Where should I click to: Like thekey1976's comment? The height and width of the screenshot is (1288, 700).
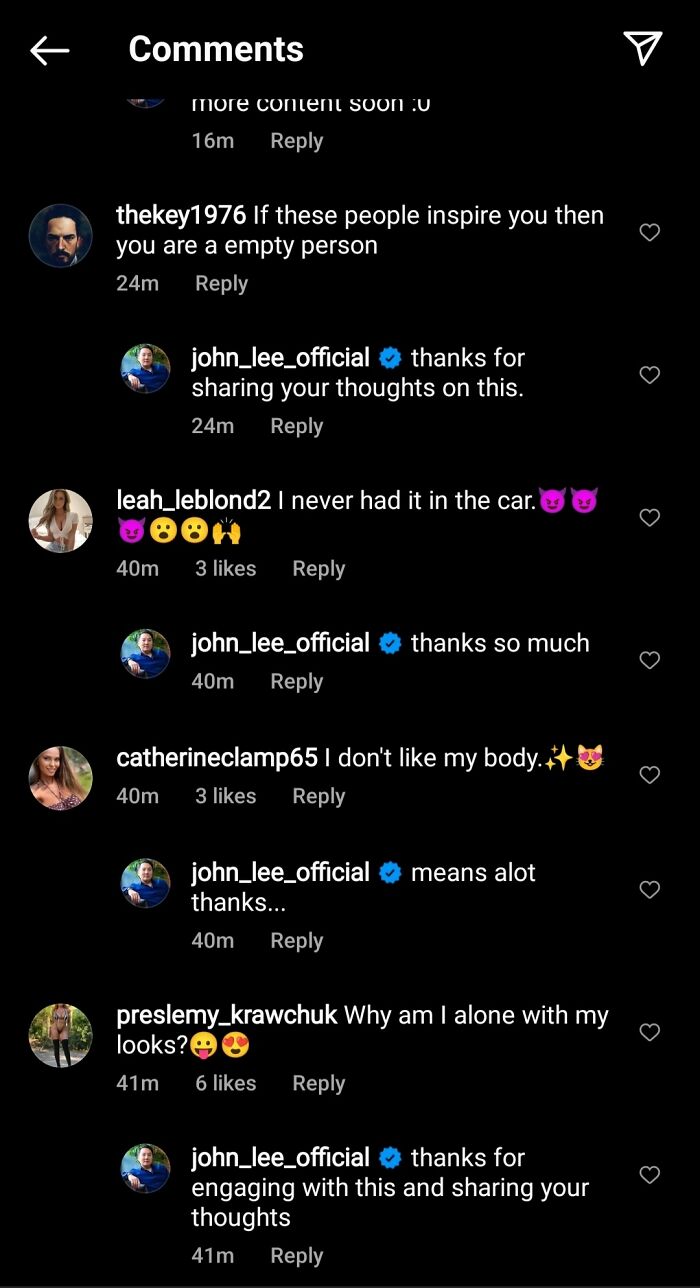(x=650, y=233)
